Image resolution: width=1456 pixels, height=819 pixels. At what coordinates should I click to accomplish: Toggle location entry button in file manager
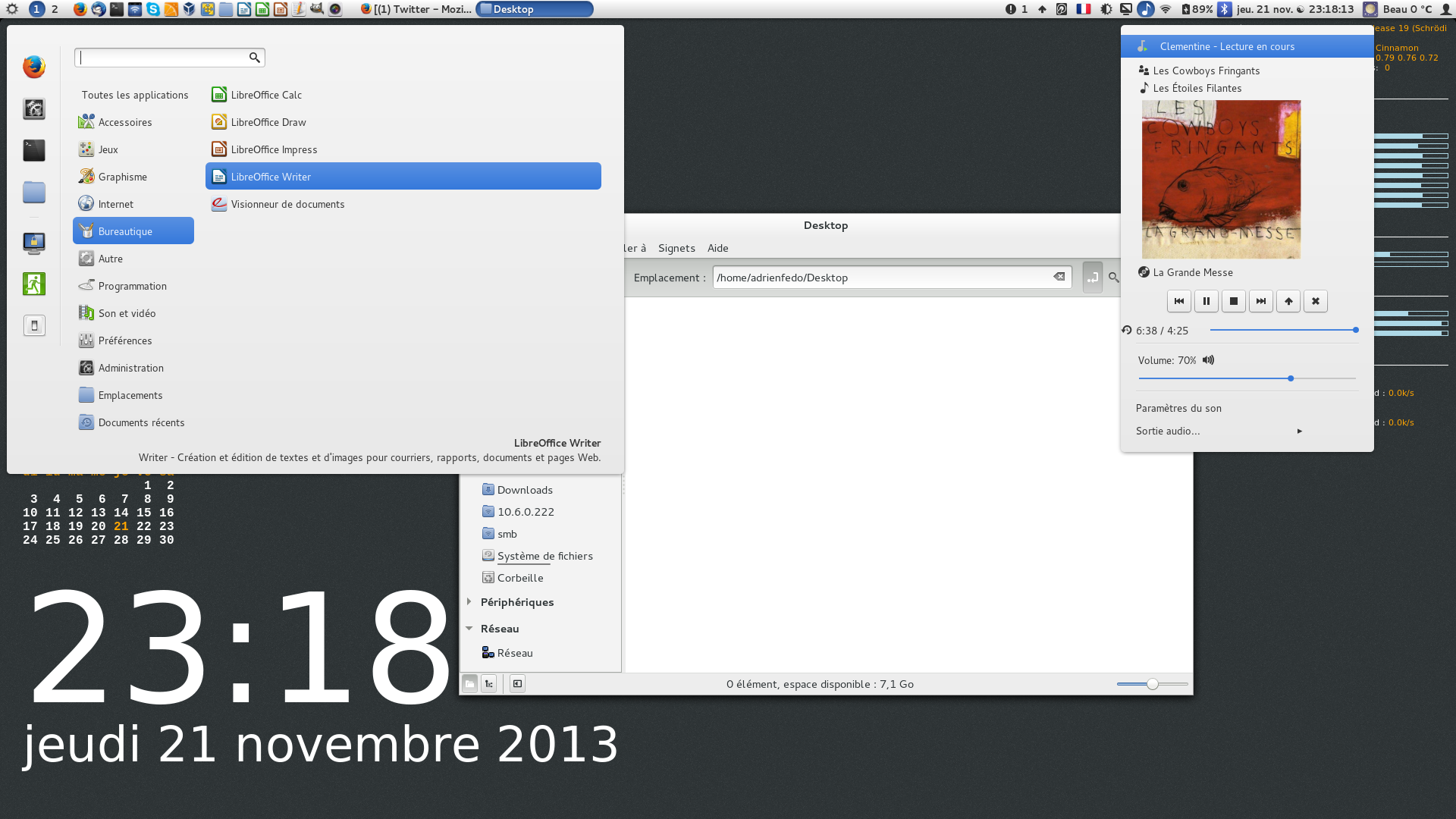click(1092, 278)
